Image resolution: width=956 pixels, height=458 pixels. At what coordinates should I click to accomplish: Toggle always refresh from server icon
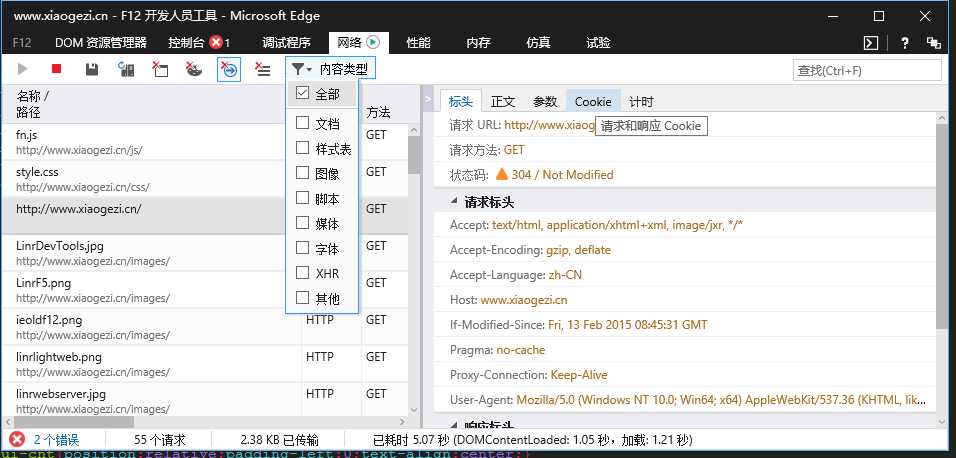(126, 70)
